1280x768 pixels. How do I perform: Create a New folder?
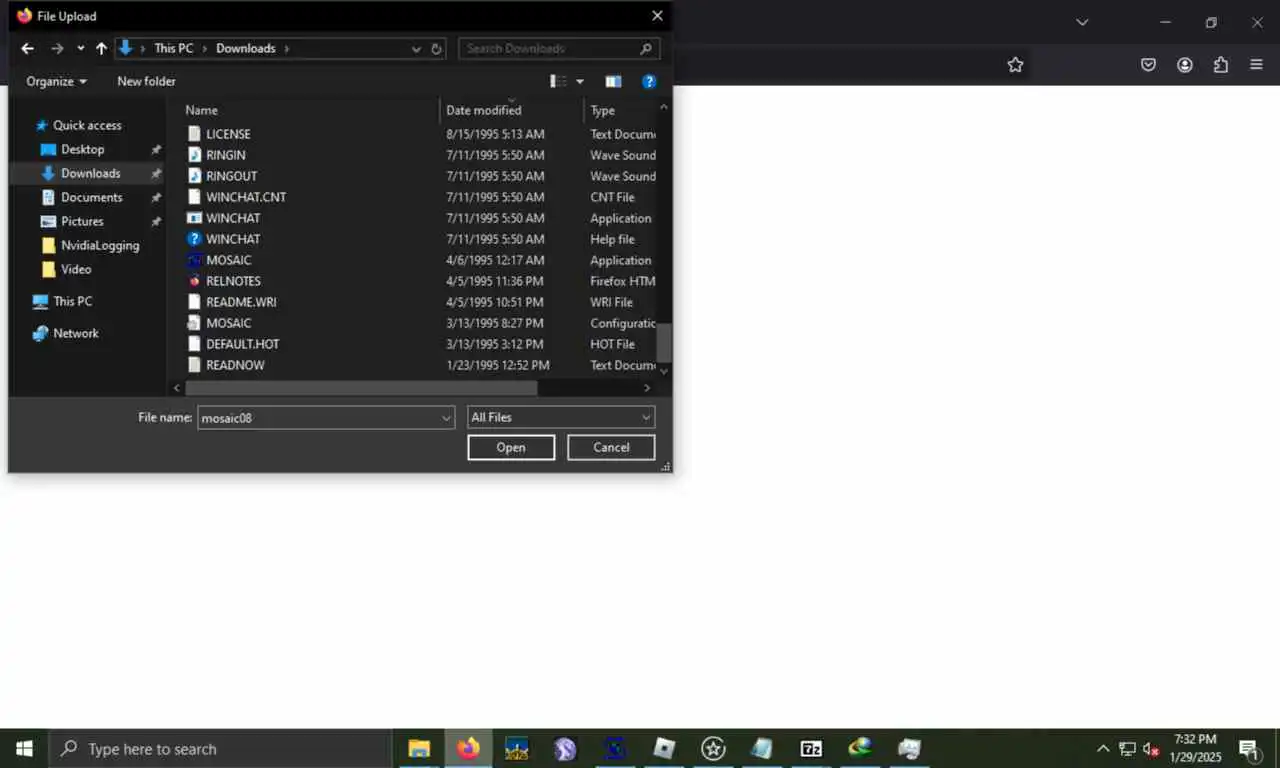pyautogui.click(x=146, y=81)
